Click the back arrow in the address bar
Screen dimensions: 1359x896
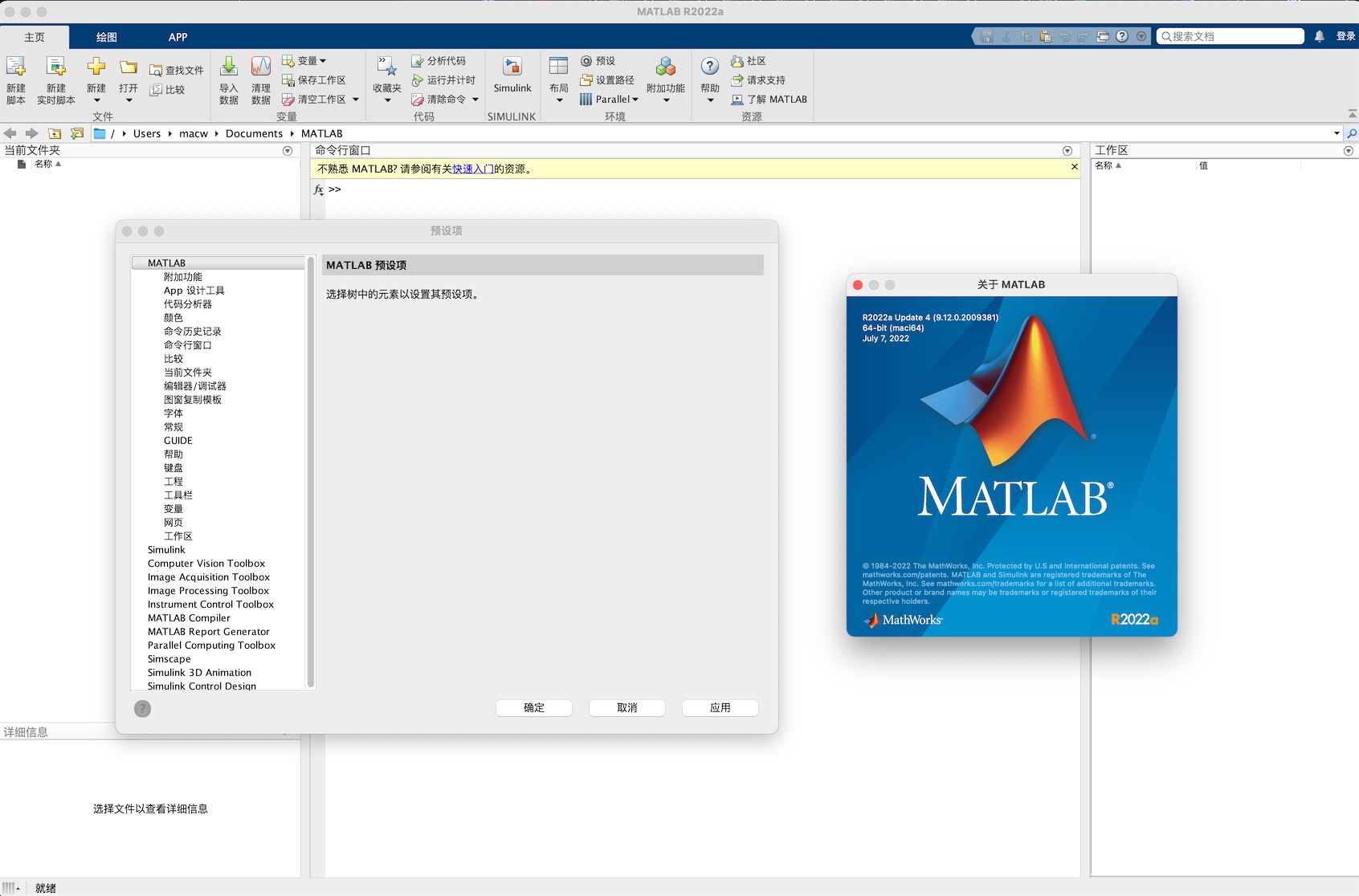click(x=10, y=133)
